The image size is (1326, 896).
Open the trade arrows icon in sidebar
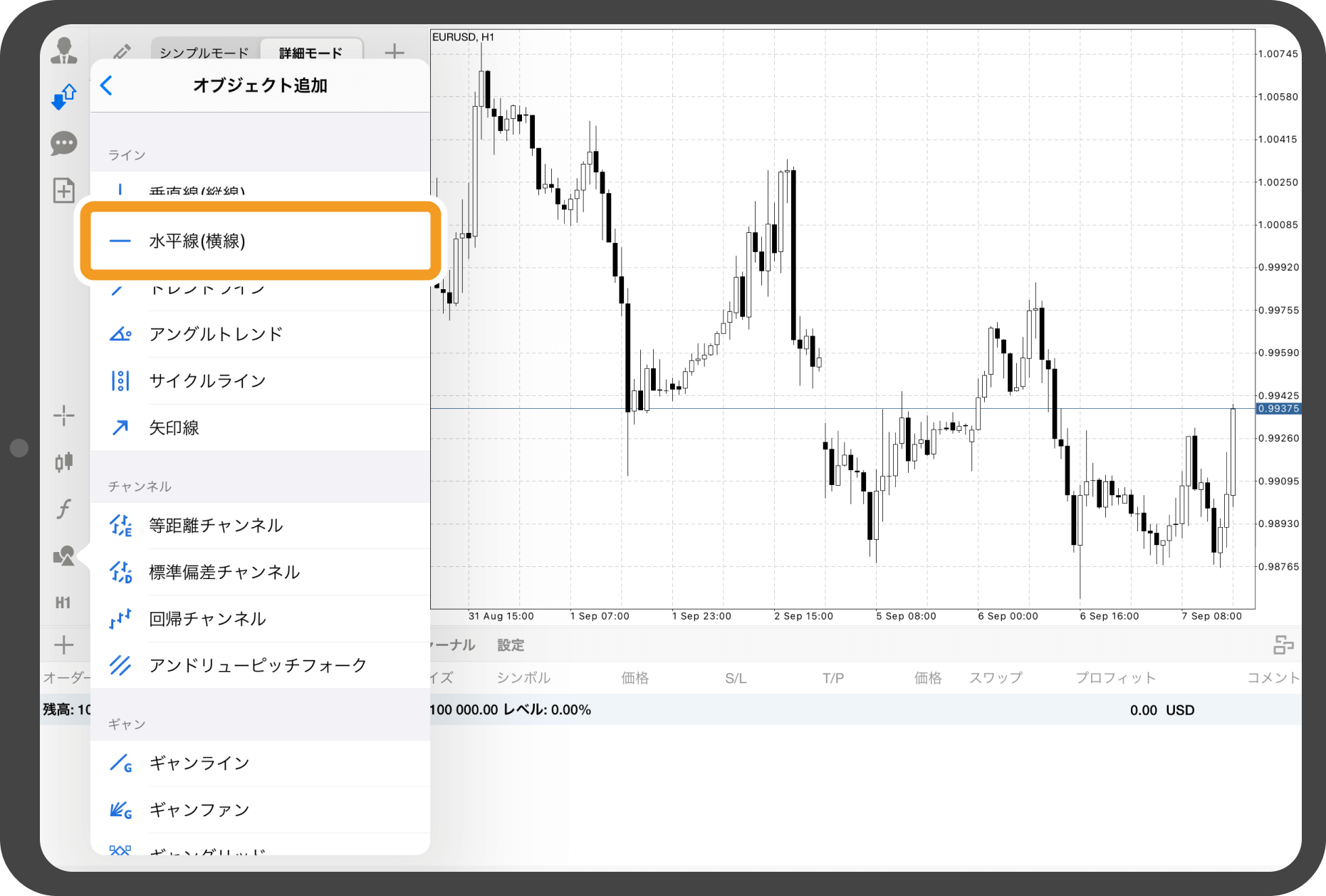coord(64,97)
